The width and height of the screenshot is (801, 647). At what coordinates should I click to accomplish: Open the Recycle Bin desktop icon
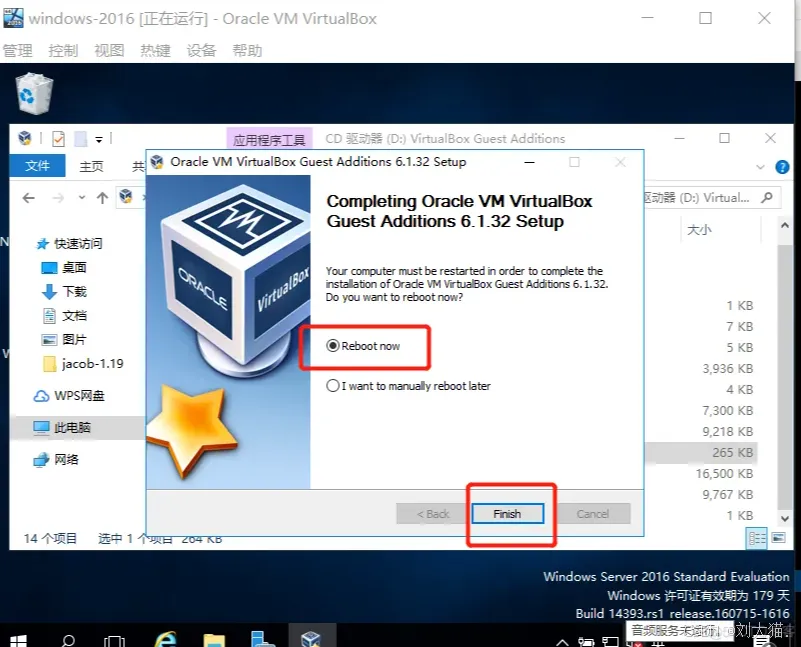click(x=34, y=92)
